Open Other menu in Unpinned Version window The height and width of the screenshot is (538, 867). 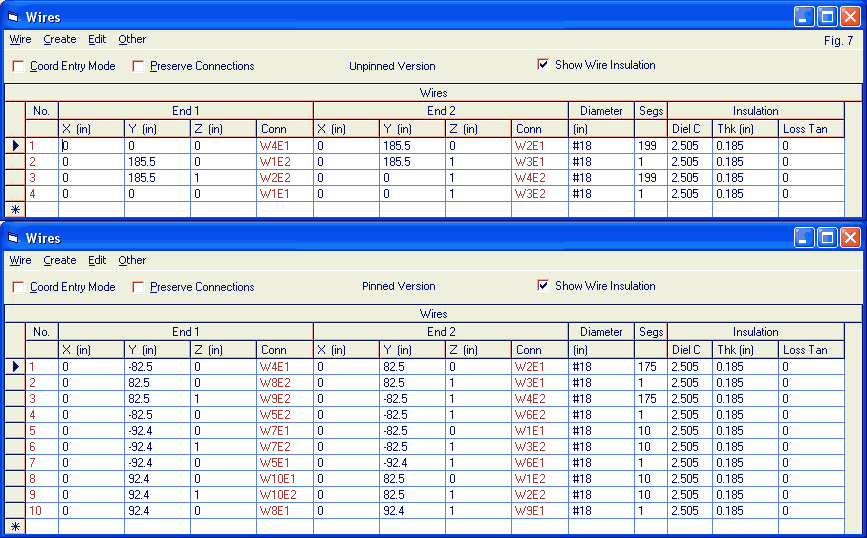pyautogui.click(x=132, y=39)
